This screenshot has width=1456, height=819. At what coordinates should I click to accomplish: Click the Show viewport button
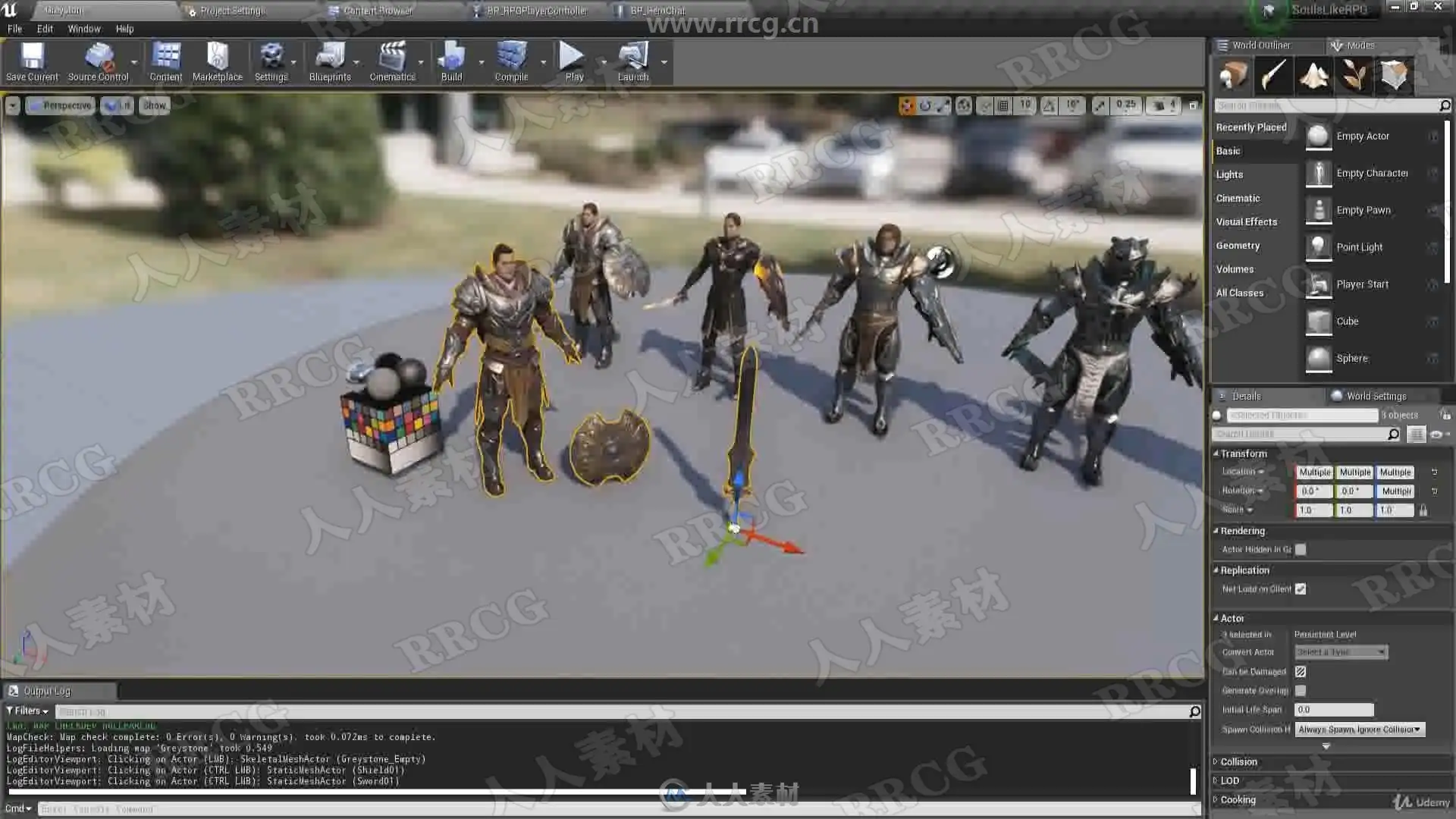[154, 105]
